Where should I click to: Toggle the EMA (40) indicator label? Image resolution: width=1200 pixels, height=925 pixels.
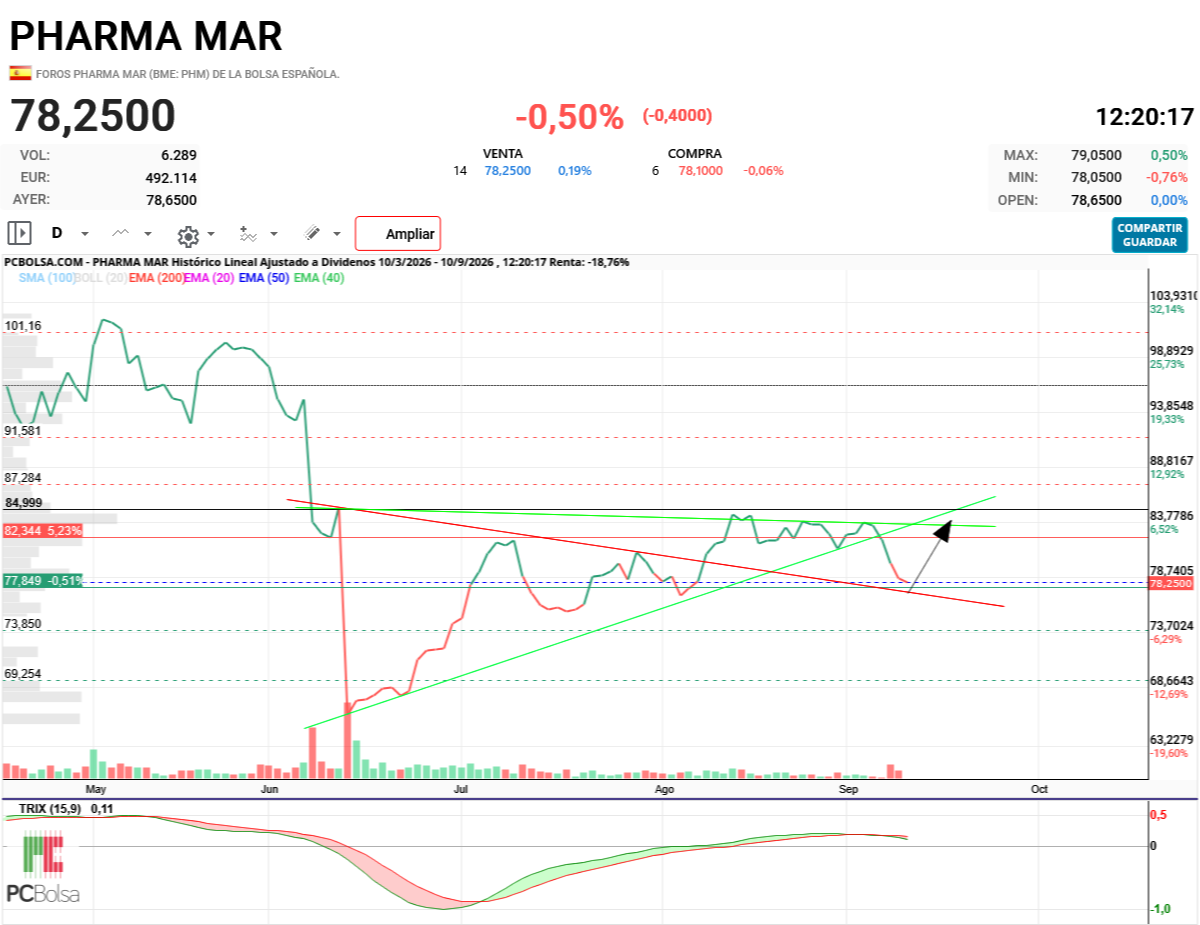point(319,278)
